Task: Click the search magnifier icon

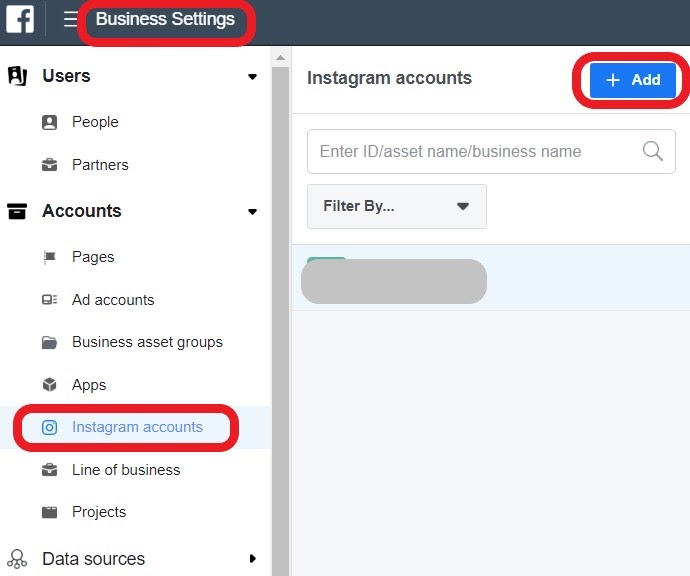Action: (652, 151)
